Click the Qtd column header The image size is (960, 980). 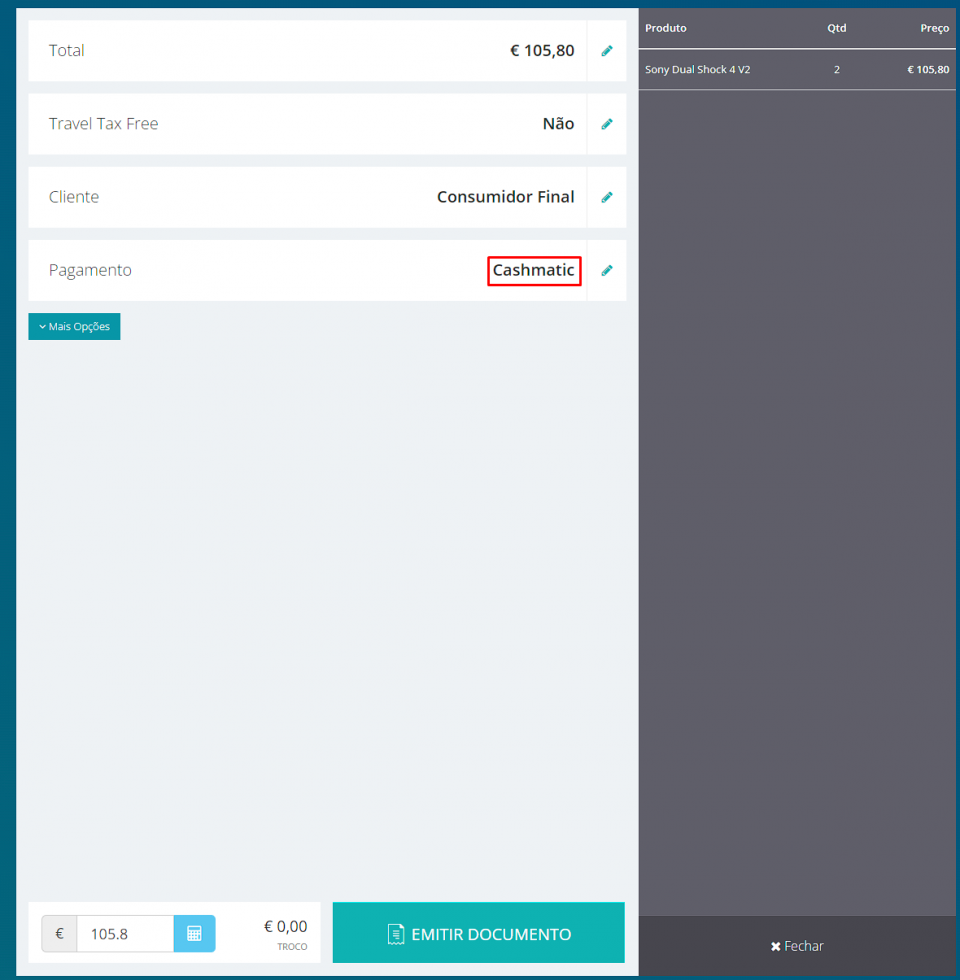[836, 28]
